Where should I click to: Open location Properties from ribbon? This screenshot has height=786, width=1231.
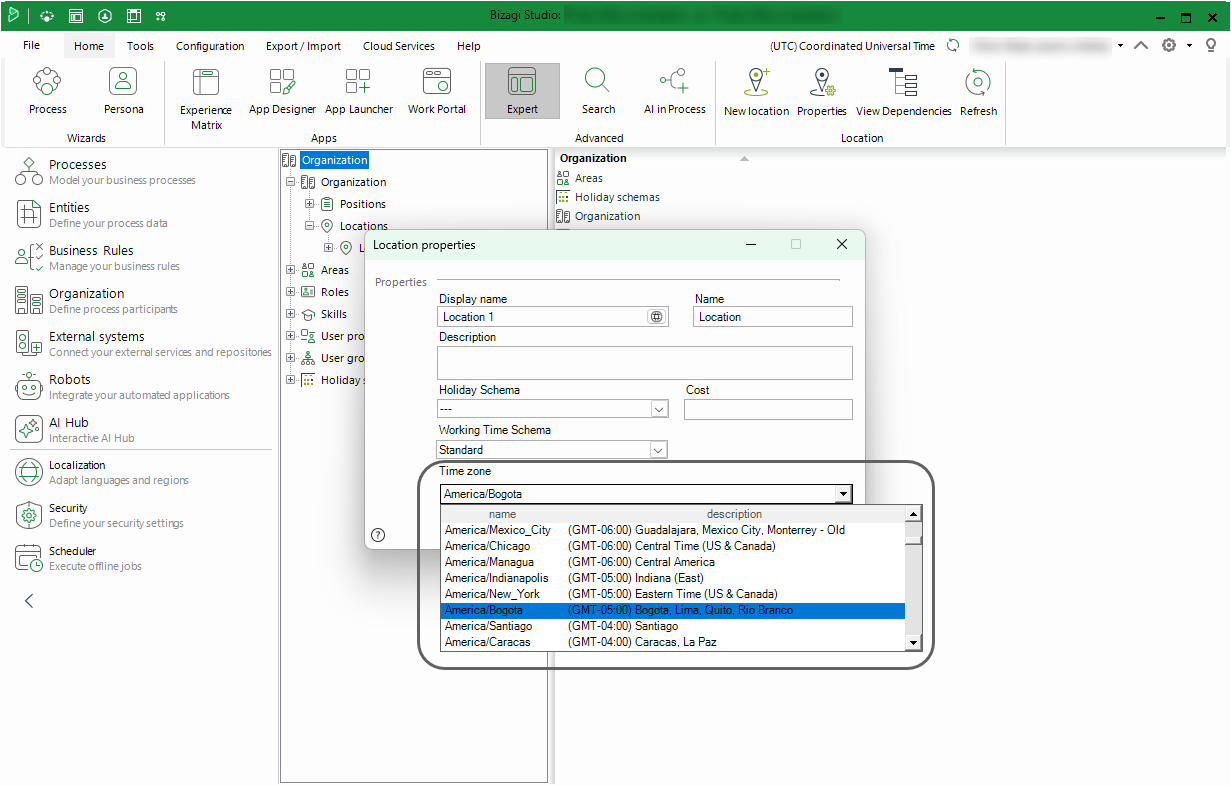click(822, 93)
